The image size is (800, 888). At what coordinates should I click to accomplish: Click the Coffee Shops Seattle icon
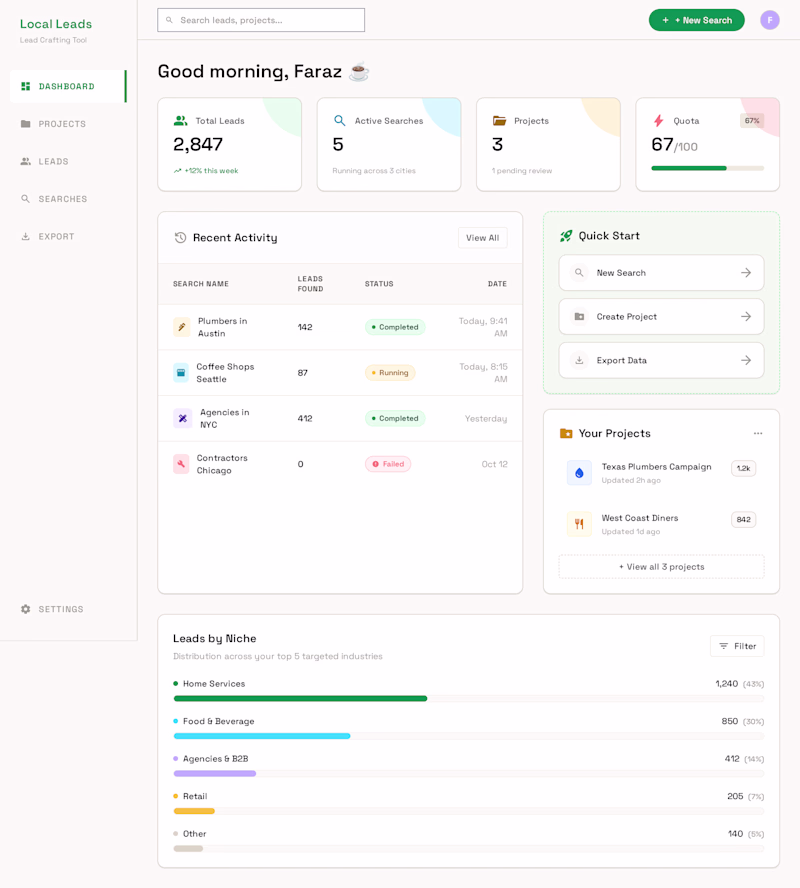coord(181,373)
